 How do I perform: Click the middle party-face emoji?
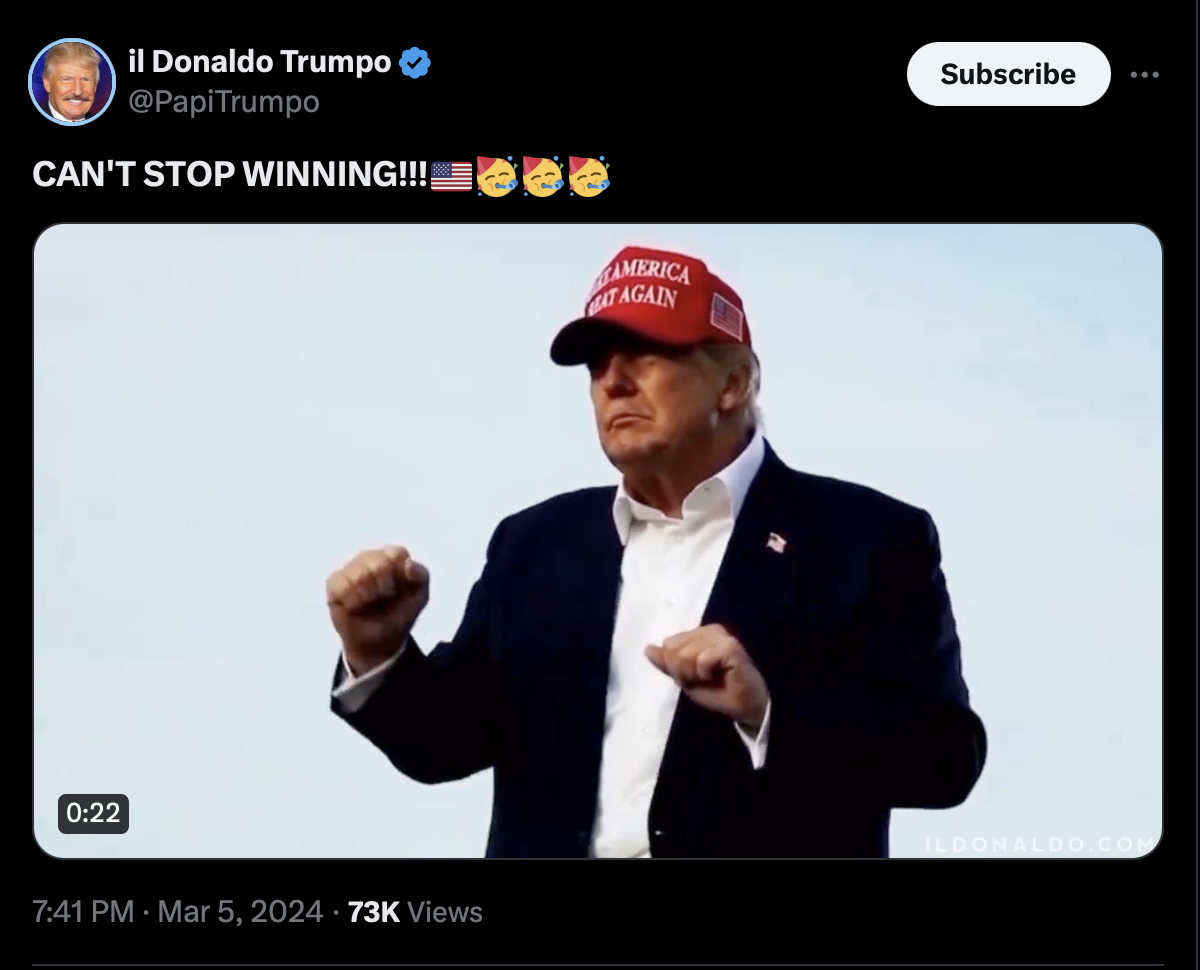point(541,176)
